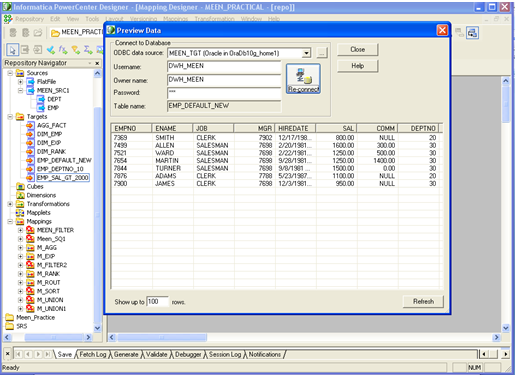Open the ODBC data source dropdown
Viewport: 515px width, 375px height.
click(306, 53)
